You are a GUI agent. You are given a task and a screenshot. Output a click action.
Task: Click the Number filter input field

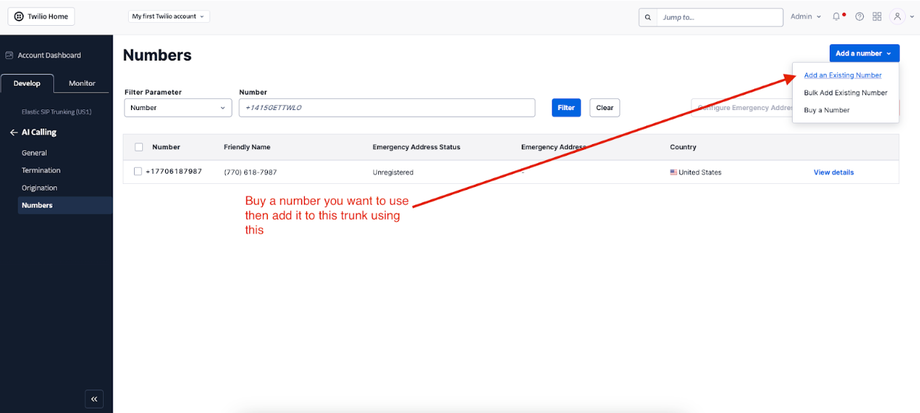tap(386, 108)
